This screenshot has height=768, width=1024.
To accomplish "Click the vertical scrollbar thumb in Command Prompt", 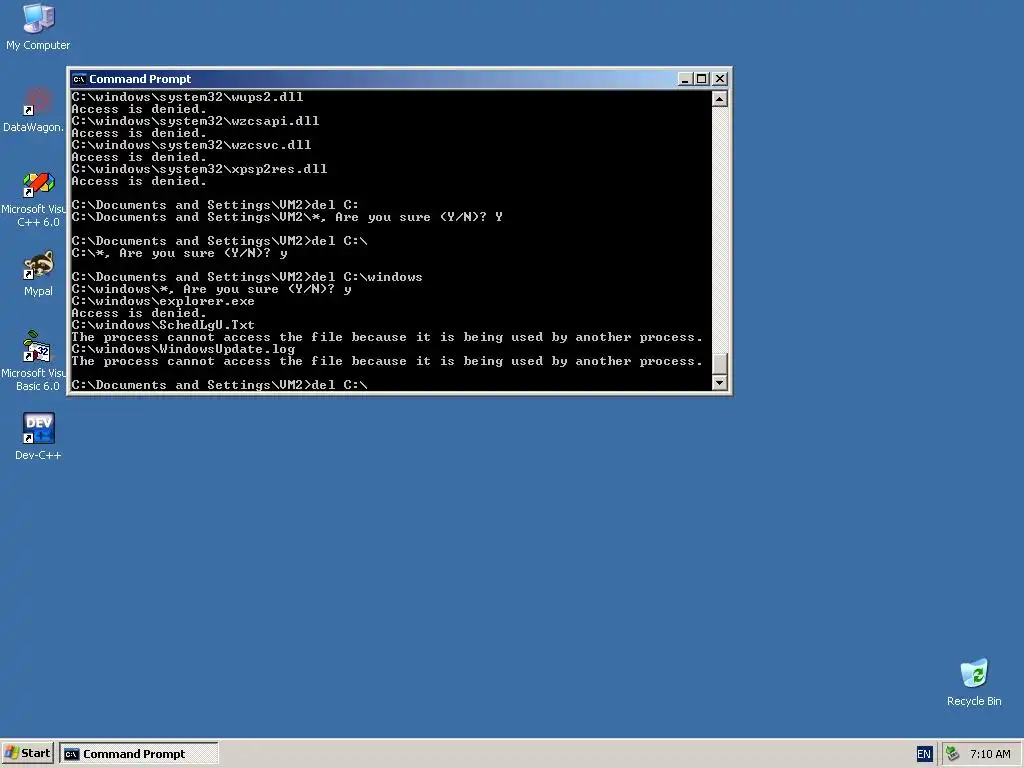I will [x=719, y=364].
